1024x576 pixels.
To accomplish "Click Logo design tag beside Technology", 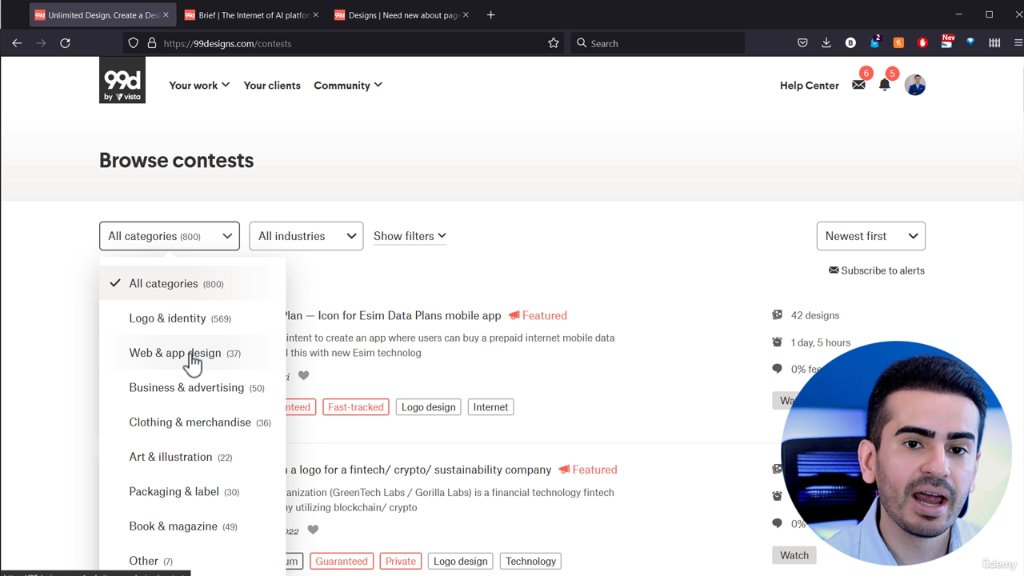I will pos(460,561).
